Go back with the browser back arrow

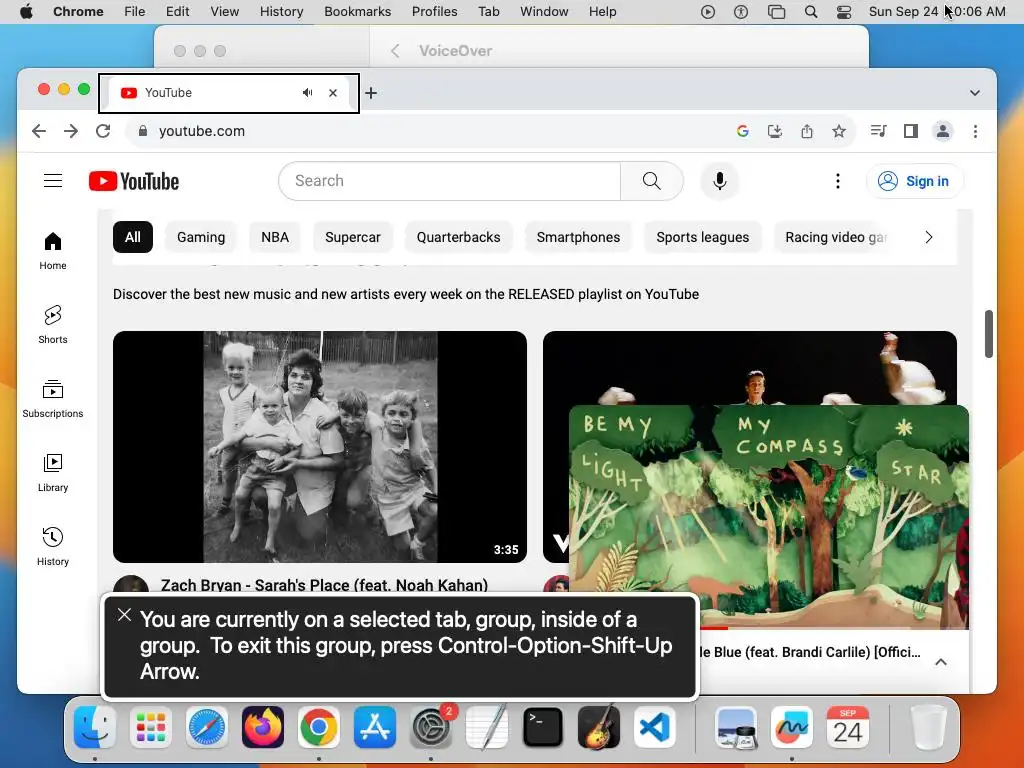click(39, 131)
